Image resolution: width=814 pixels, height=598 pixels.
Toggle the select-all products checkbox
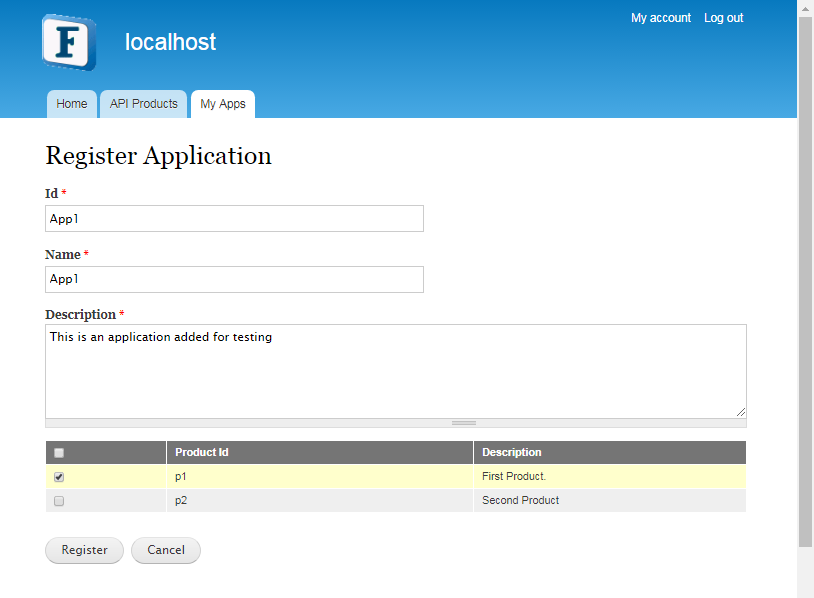59,453
